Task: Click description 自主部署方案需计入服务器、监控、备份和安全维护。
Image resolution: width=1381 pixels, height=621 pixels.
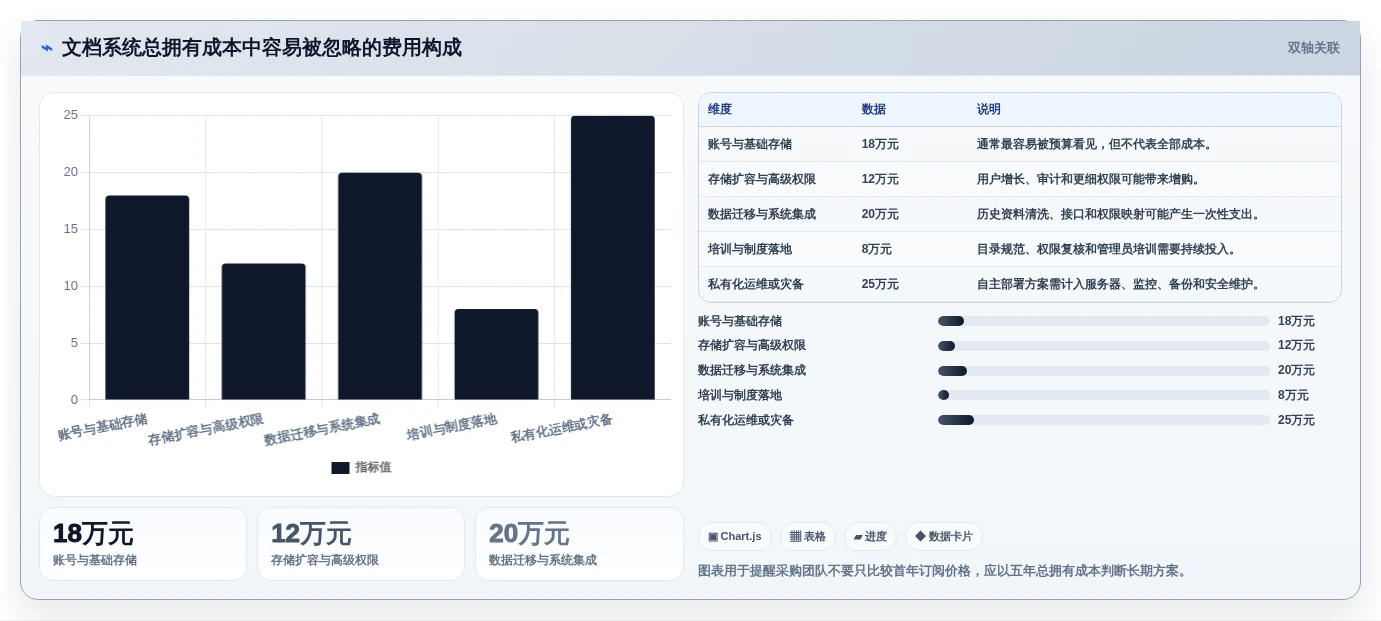Action: tap(1120, 284)
